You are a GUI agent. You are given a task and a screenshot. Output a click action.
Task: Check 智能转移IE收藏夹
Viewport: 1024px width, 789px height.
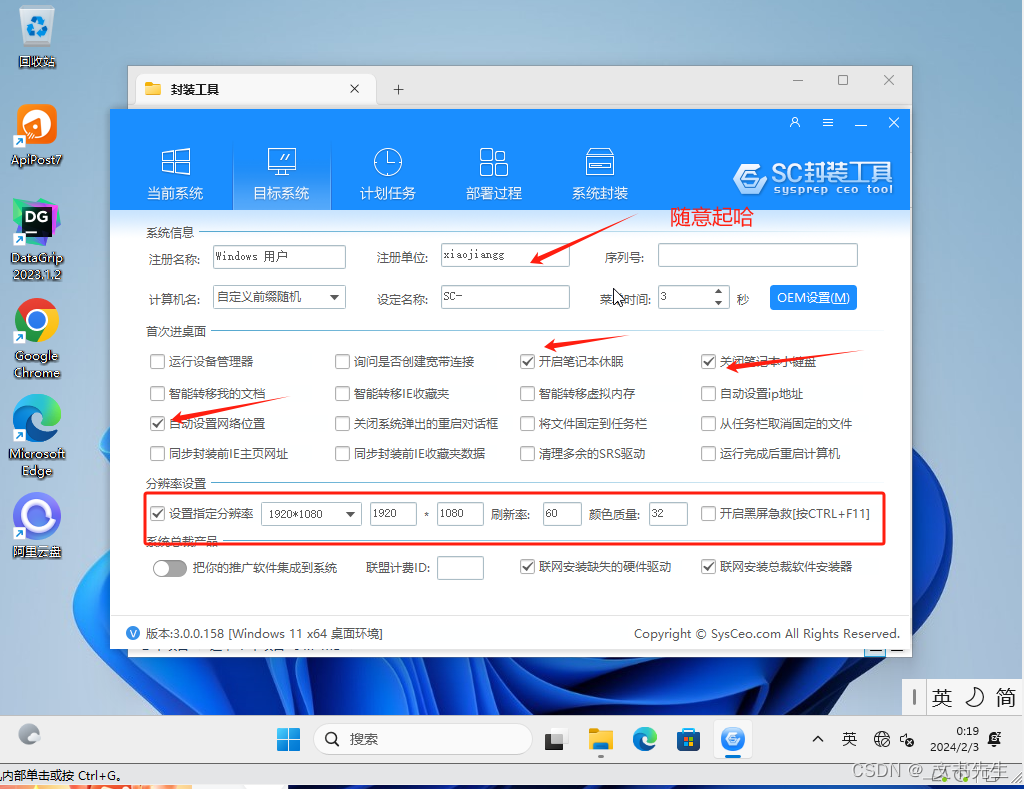pos(342,393)
